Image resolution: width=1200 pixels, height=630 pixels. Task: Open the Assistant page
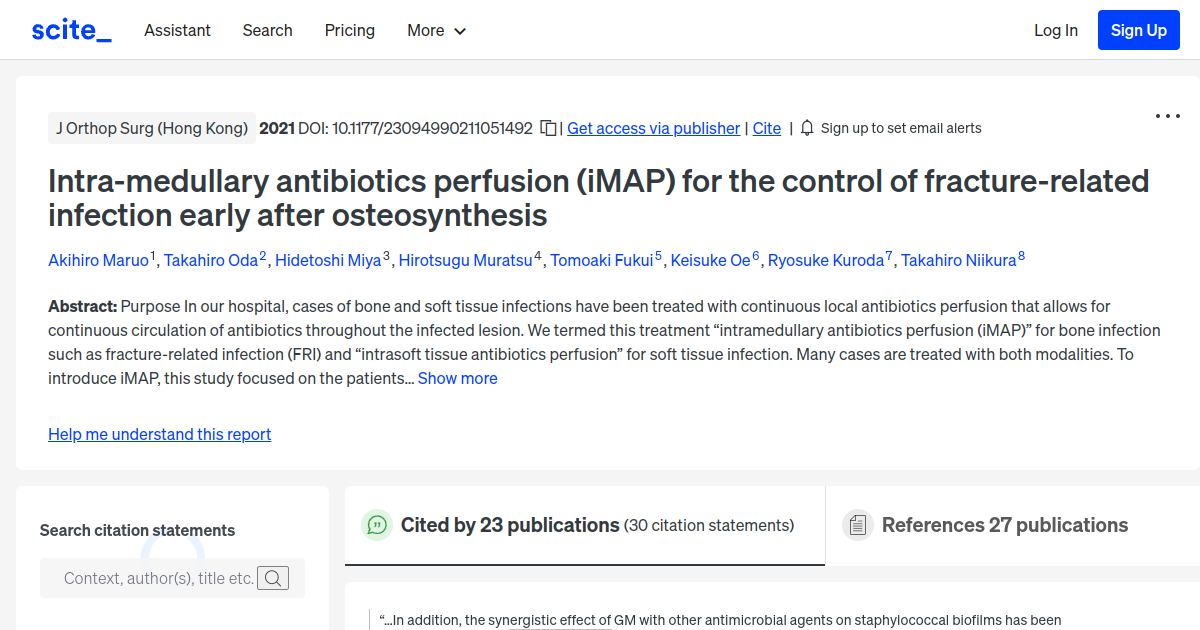(x=177, y=30)
